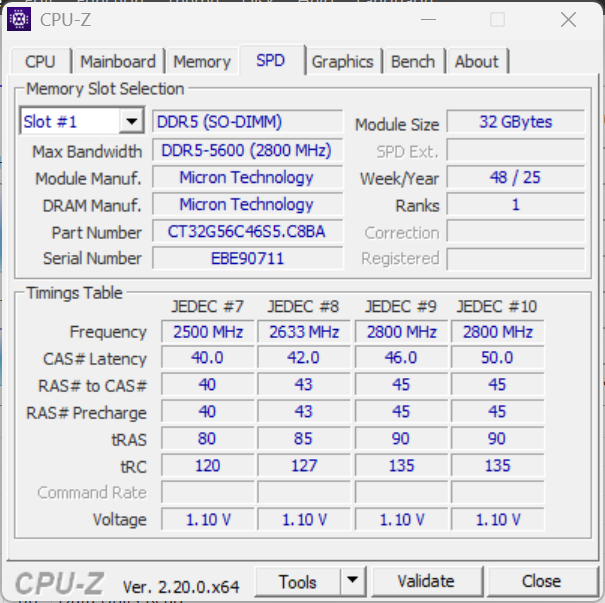
Task: Click the Validate button
Action: pyautogui.click(x=426, y=581)
